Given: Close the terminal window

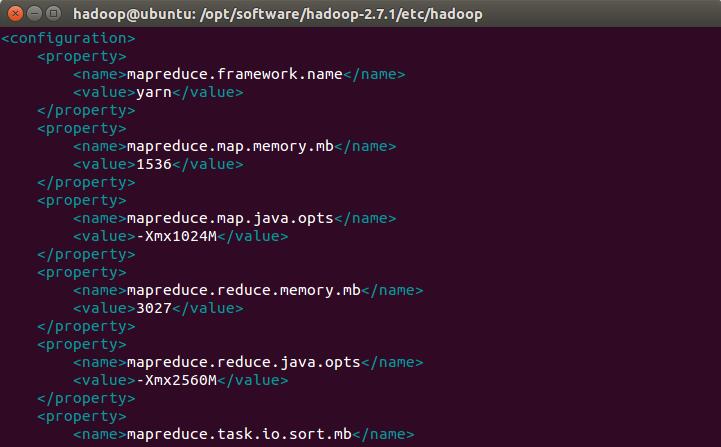Looking at the screenshot, I should pos(14,14).
